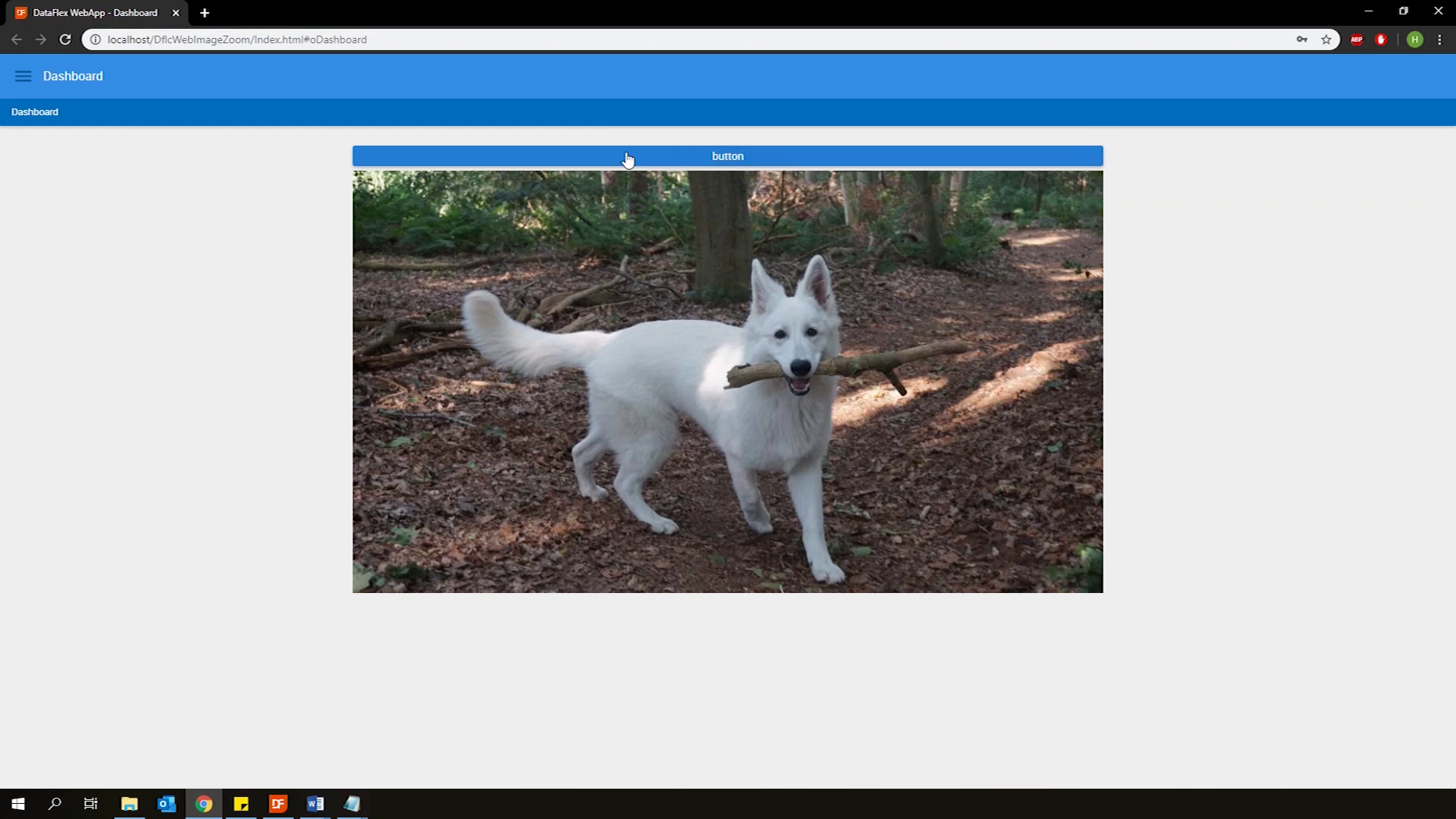View site information icon in address bar

pyautogui.click(x=96, y=39)
